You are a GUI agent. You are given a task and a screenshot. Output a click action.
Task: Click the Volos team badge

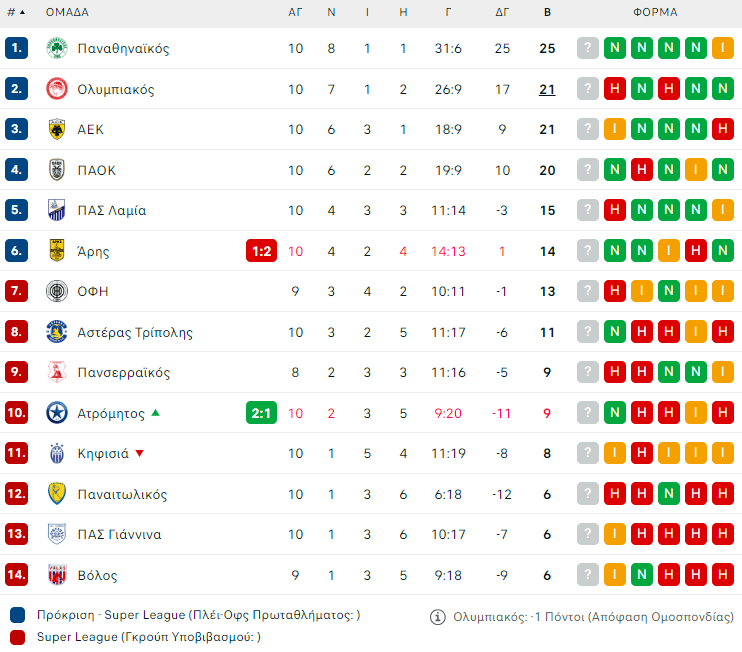57,575
